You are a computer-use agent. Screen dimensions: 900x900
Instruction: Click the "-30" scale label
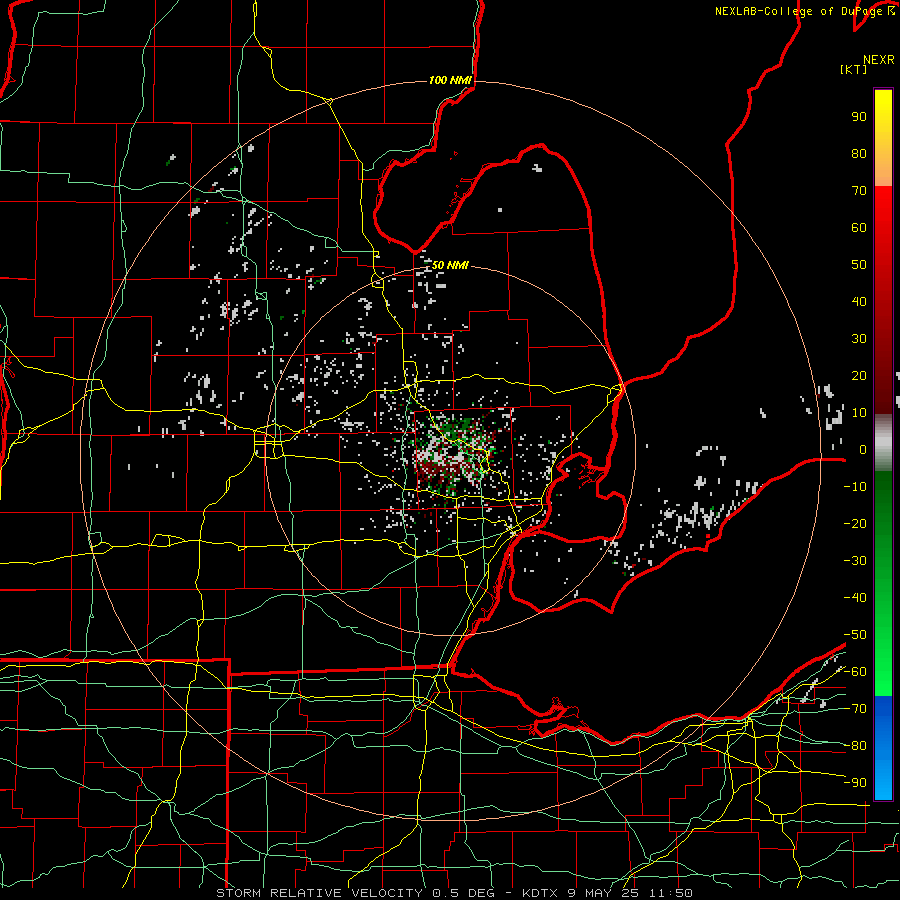(855, 561)
